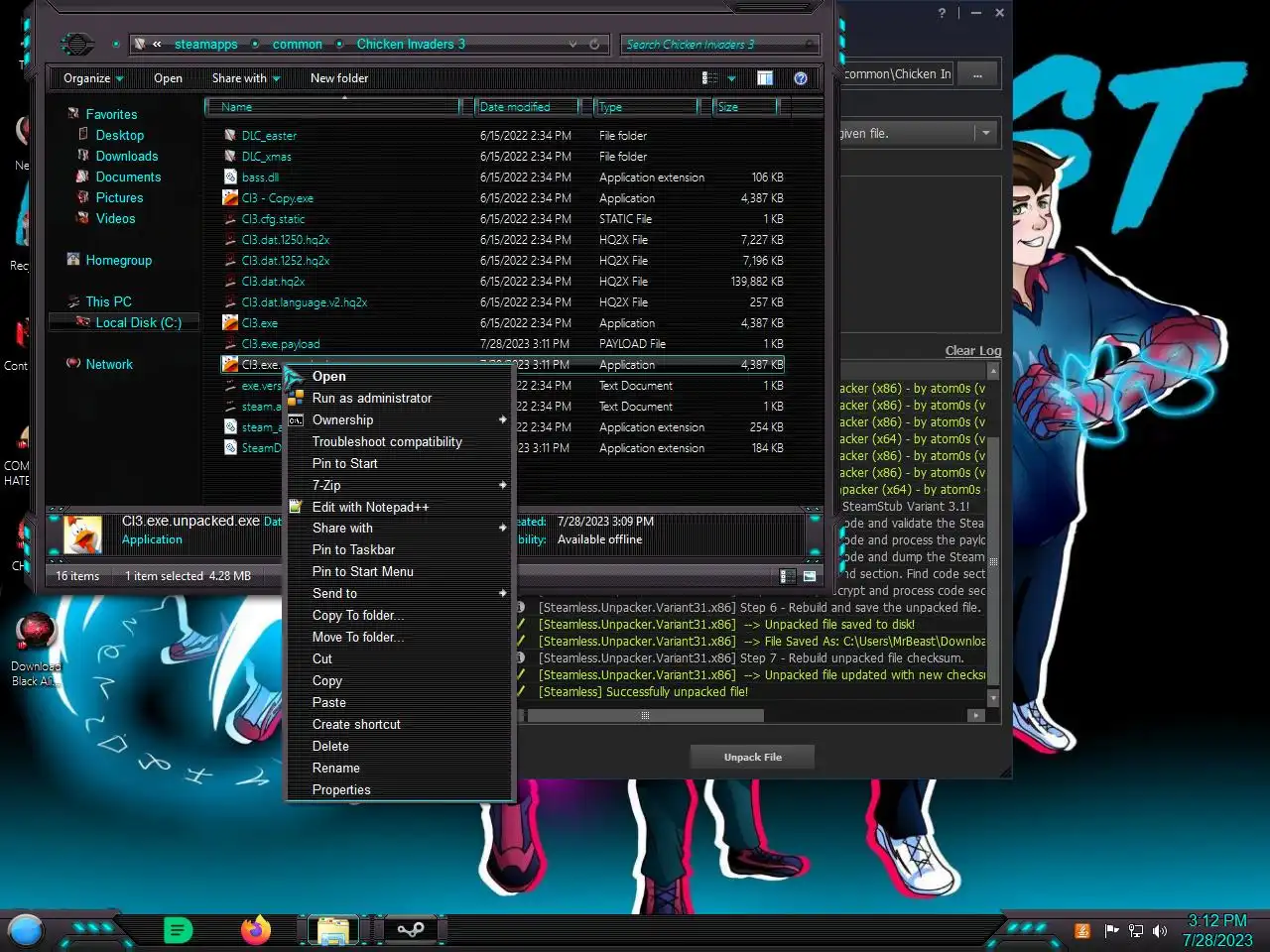The height and width of the screenshot is (952, 1270).
Task: Click the Clear Log link
Action: (x=972, y=351)
